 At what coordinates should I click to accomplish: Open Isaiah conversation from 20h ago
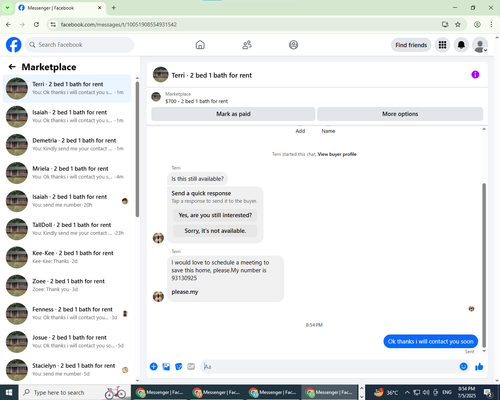tap(67, 201)
